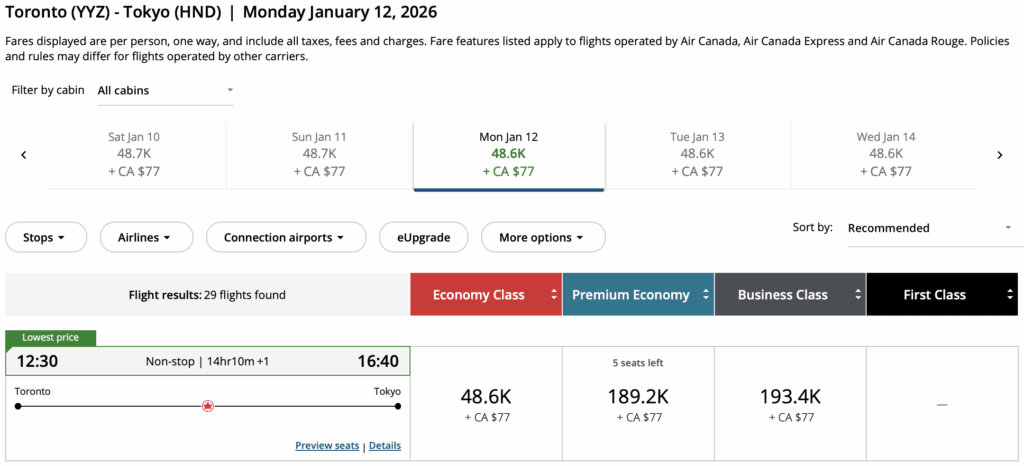
Task: Open Connection airports filter
Action: click(283, 238)
